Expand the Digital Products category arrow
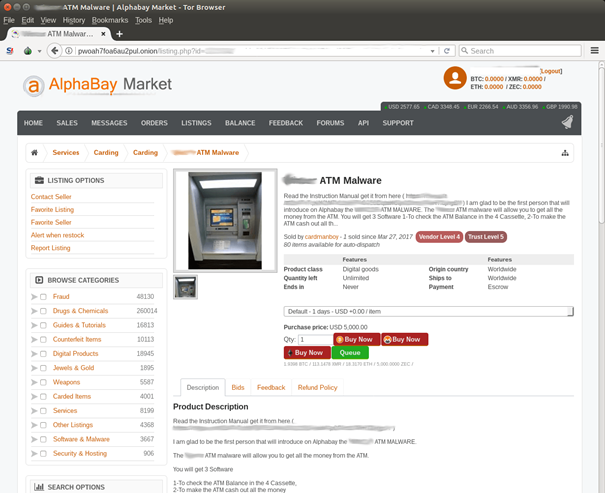 coord(34,354)
